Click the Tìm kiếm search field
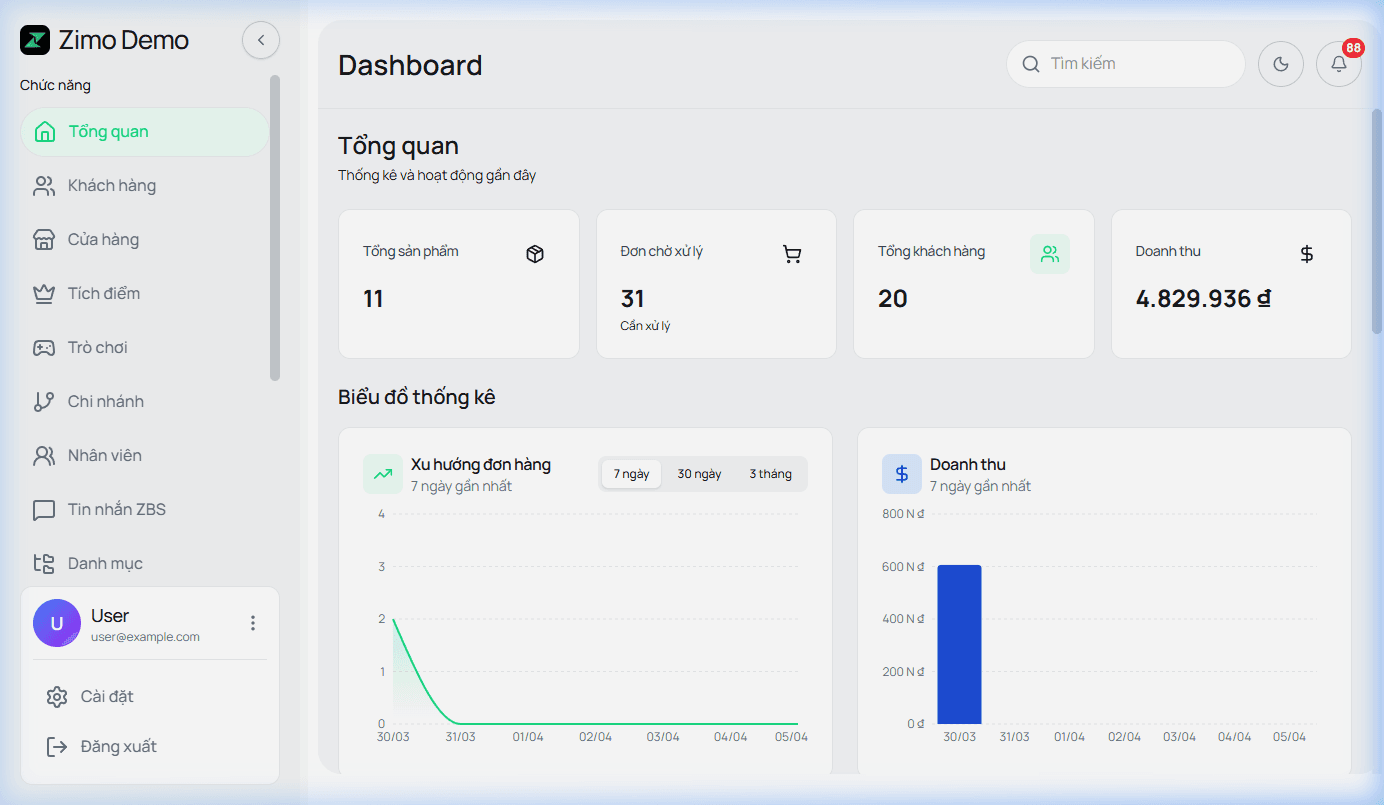The height and width of the screenshot is (805, 1384). click(x=1125, y=63)
